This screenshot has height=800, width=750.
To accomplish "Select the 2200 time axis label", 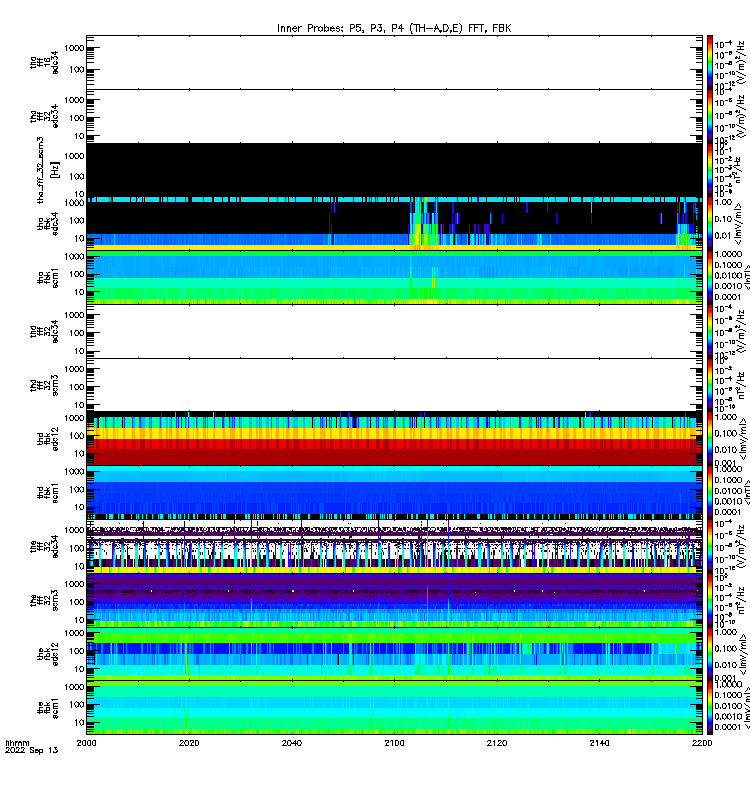I will (x=702, y=743).
